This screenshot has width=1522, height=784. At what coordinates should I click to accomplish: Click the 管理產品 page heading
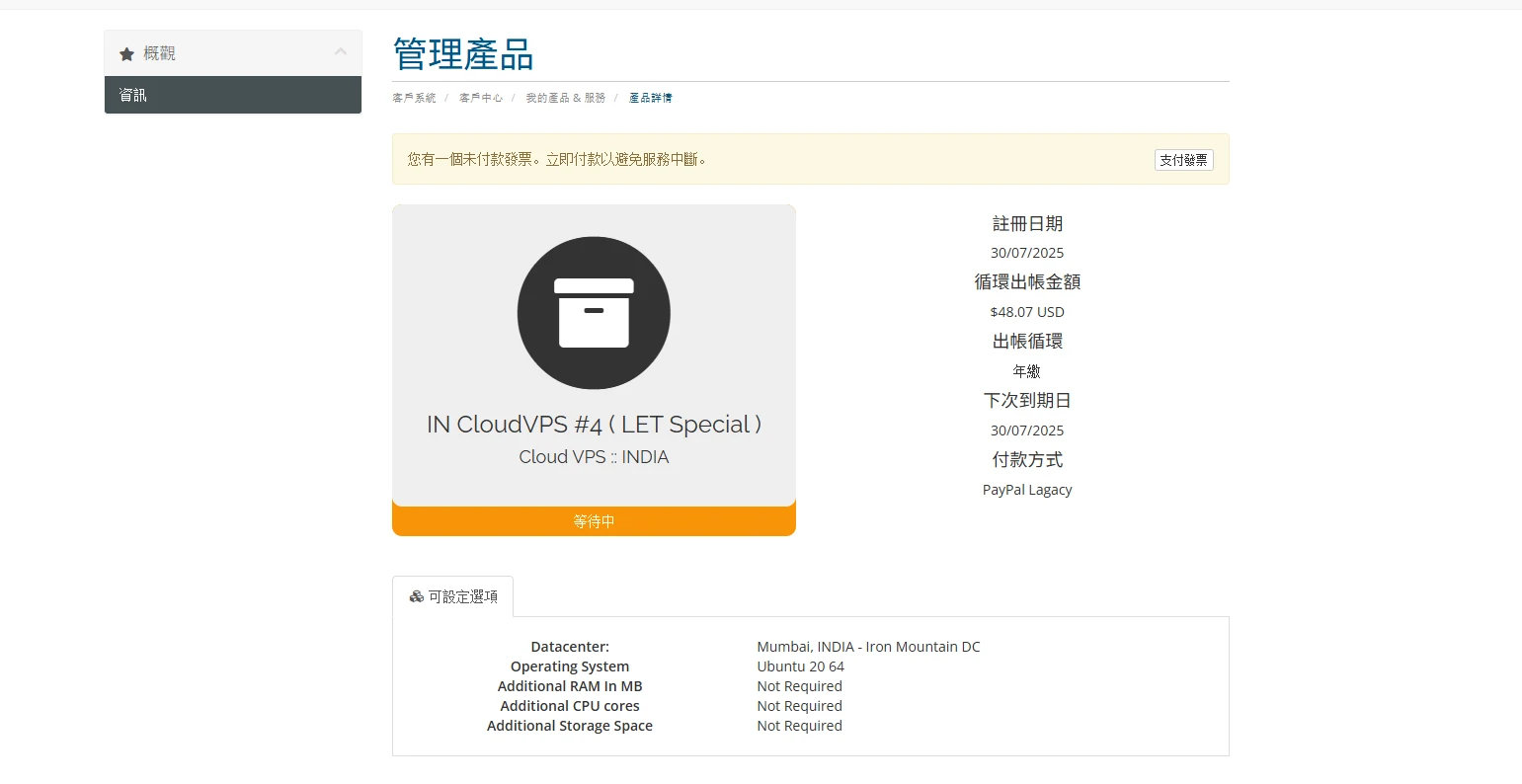click(463, 54)
